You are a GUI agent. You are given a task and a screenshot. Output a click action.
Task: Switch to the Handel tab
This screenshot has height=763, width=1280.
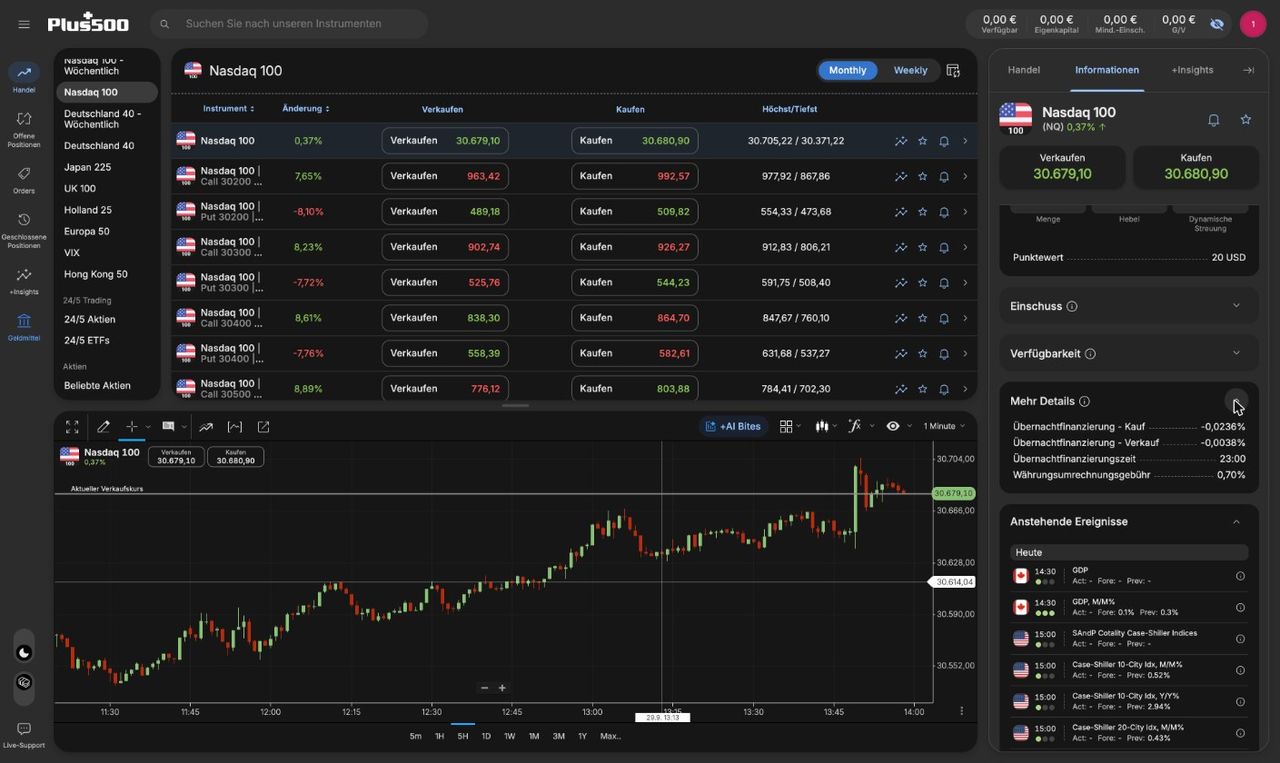pyautogui.click(x=1024, y=70)
